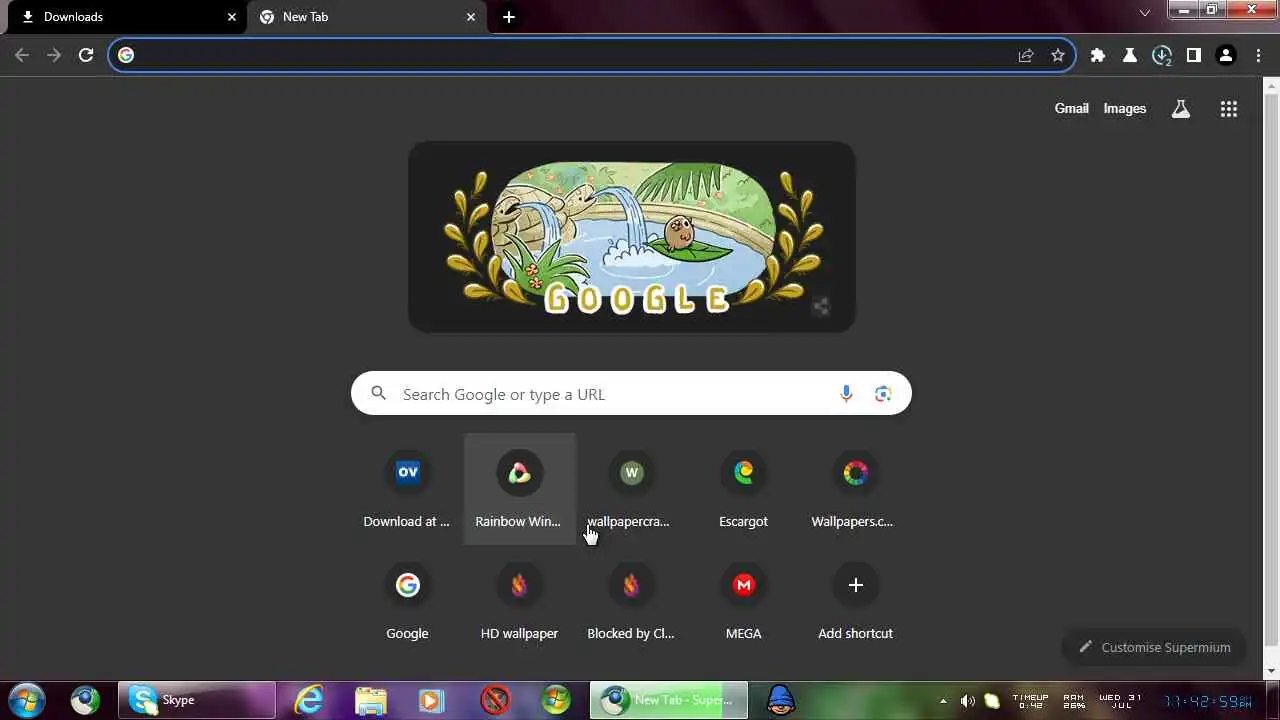Open the tab search dropdown arrow
Image resolution: width=1280 pixels, height=720 pixels.
[1145, 13]
